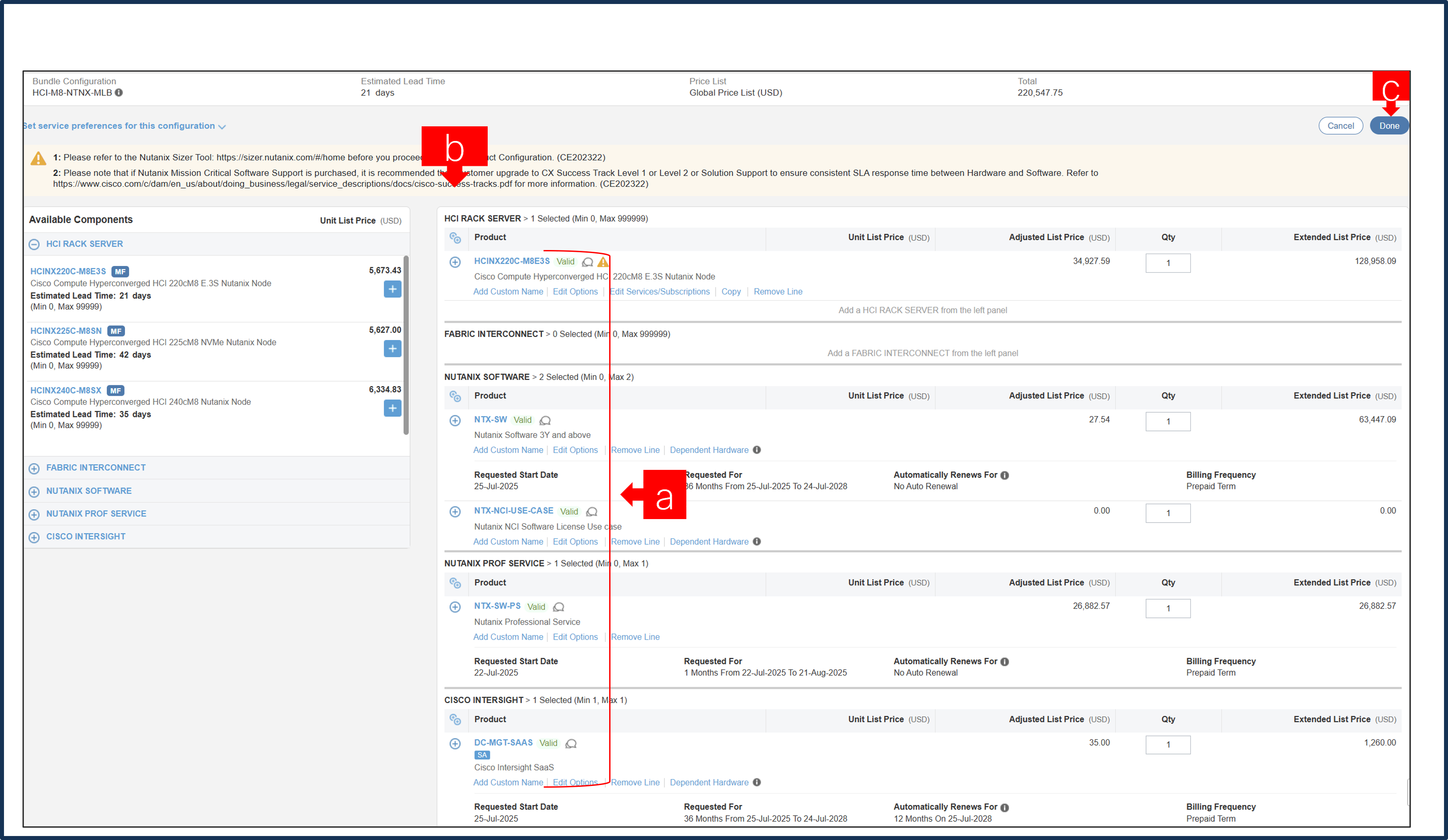Collapse the HCI RACK SERVER component list
This screenshot has width=1448, height=840.
(35, 244)
